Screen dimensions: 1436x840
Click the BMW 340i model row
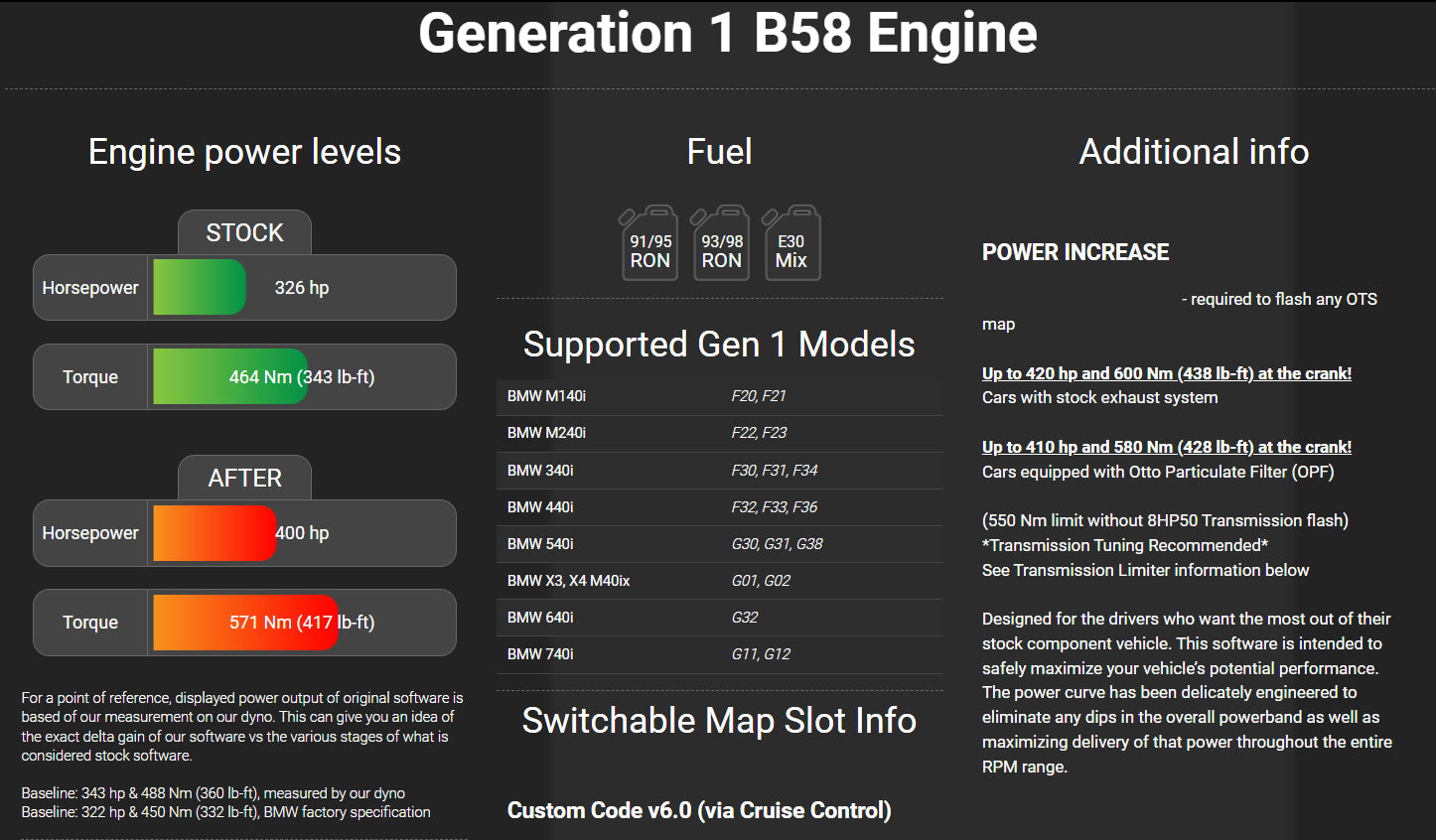[x=719, y=471]
